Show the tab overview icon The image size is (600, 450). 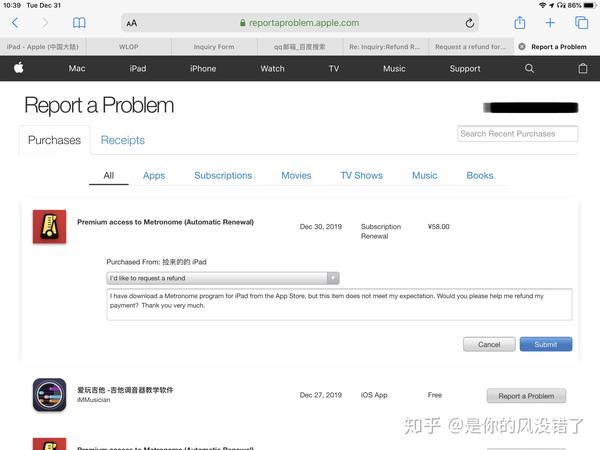pos(582,23)
